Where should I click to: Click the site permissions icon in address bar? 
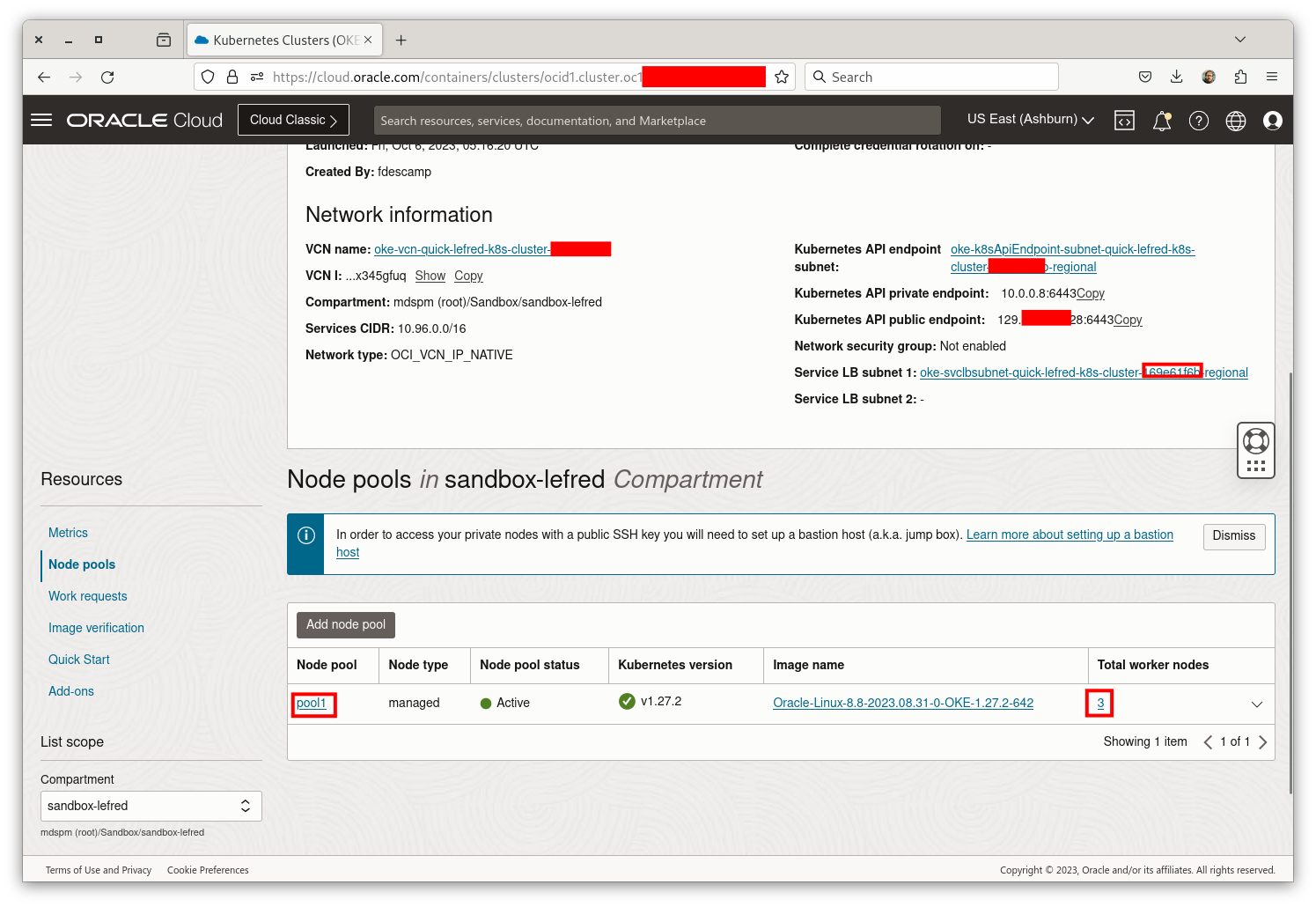pos(257,77)
